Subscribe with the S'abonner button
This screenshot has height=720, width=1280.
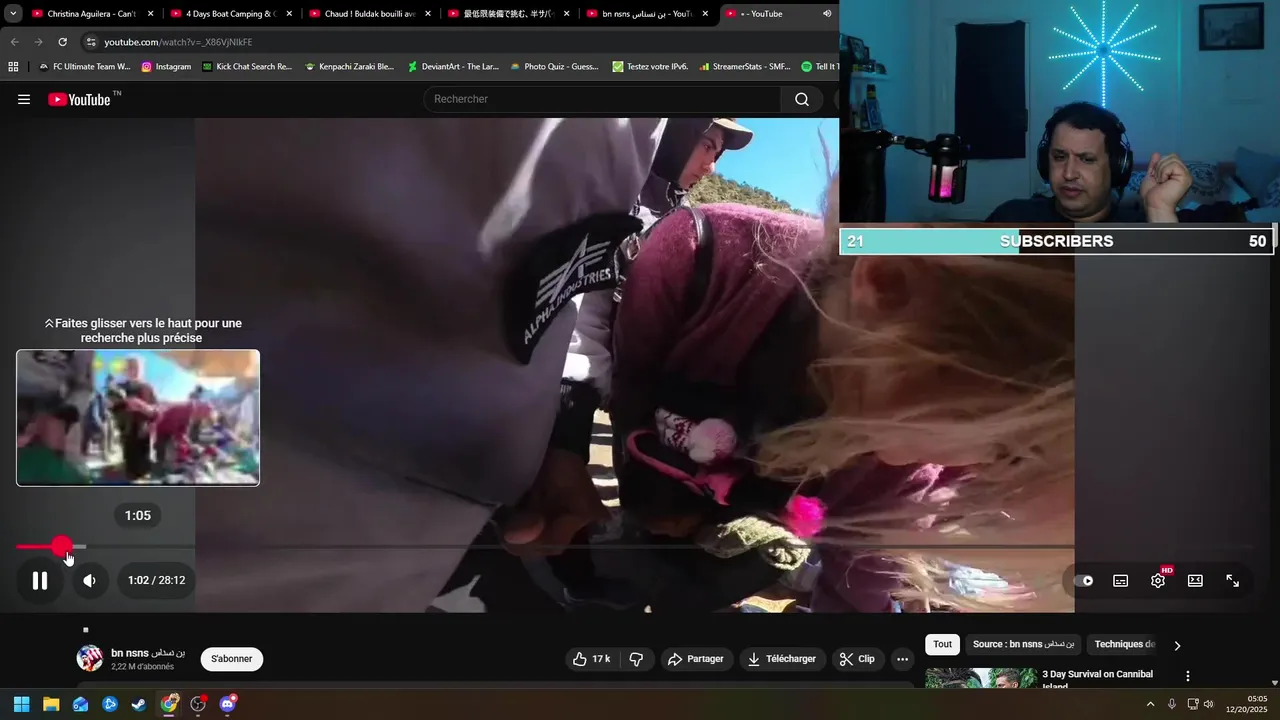[x=232, y=659]
